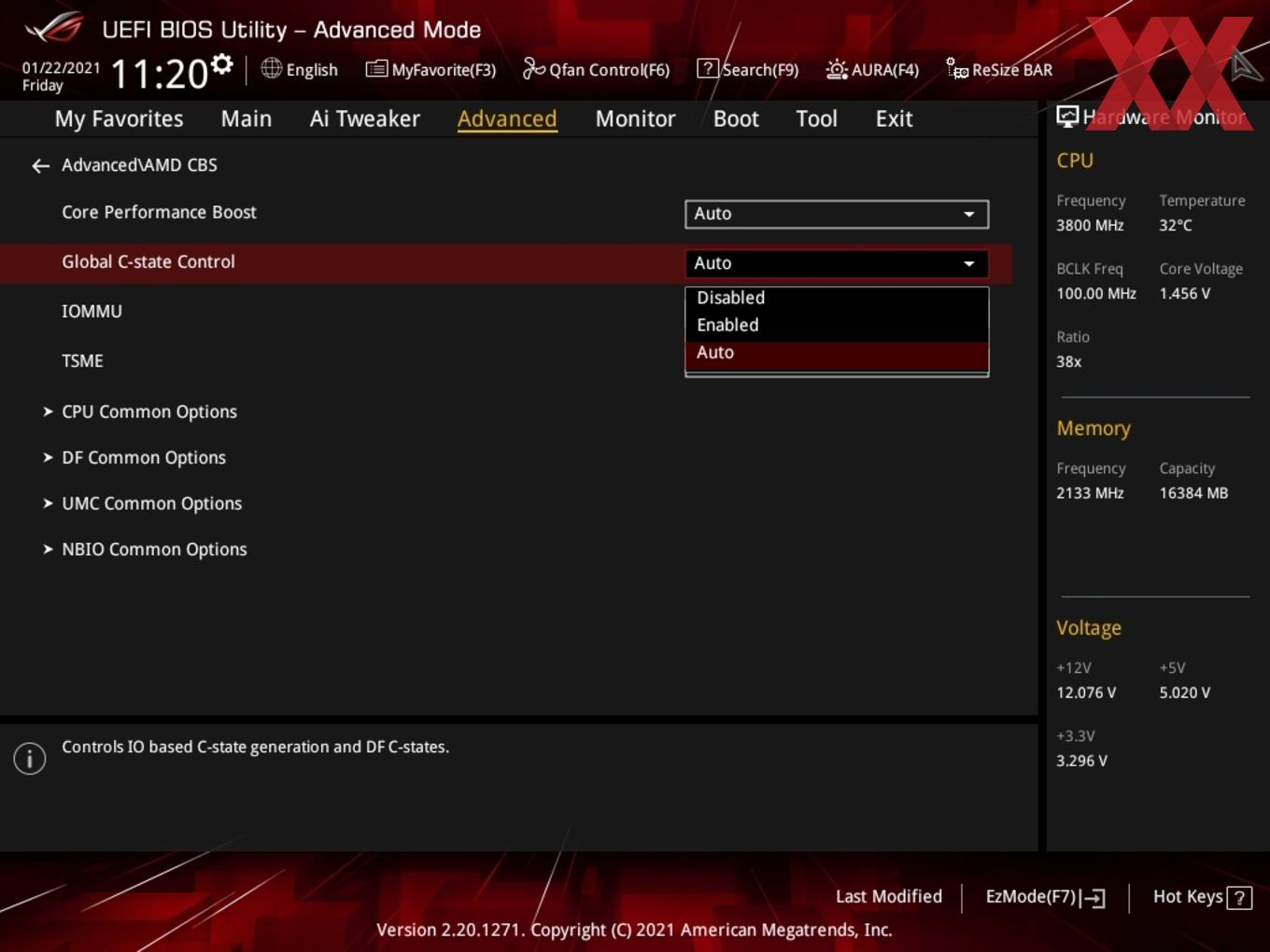The width and height of the screenshot is (1270, 952).
Task: Click Memory frequency value 2133 MHz
Action: tap(1090, 493)
